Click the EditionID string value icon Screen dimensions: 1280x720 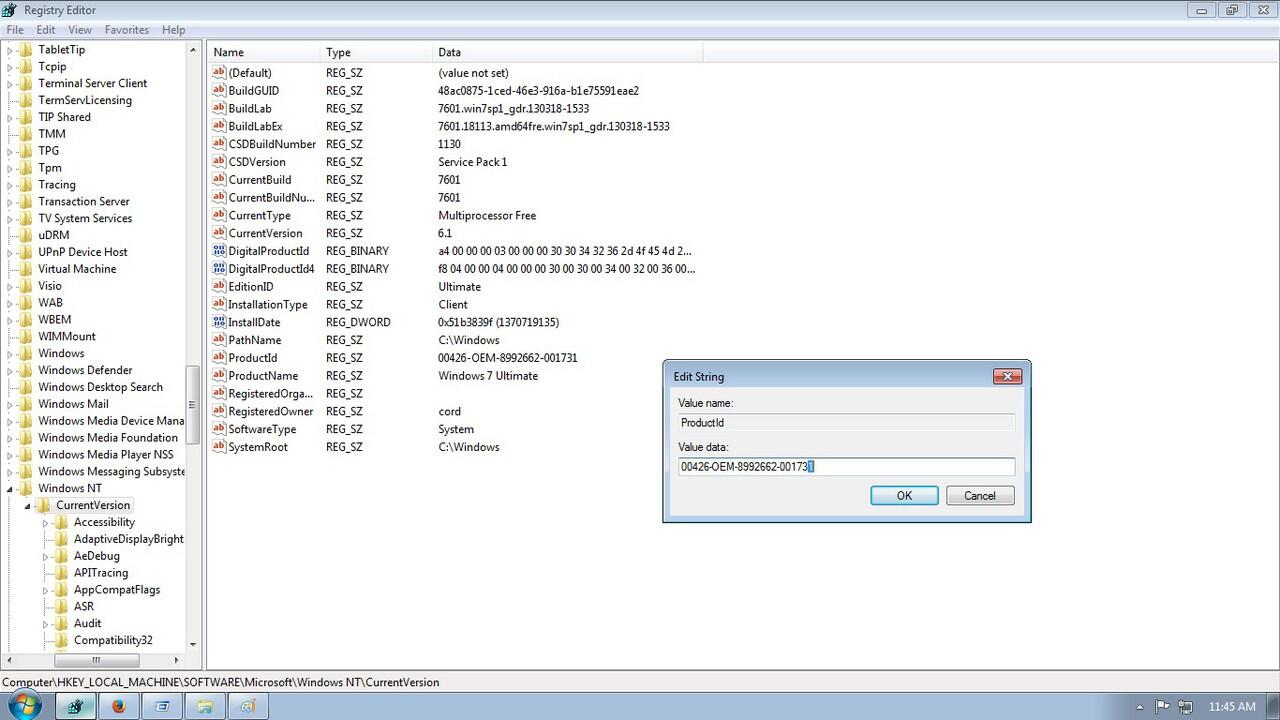click(x=219, y=287)
